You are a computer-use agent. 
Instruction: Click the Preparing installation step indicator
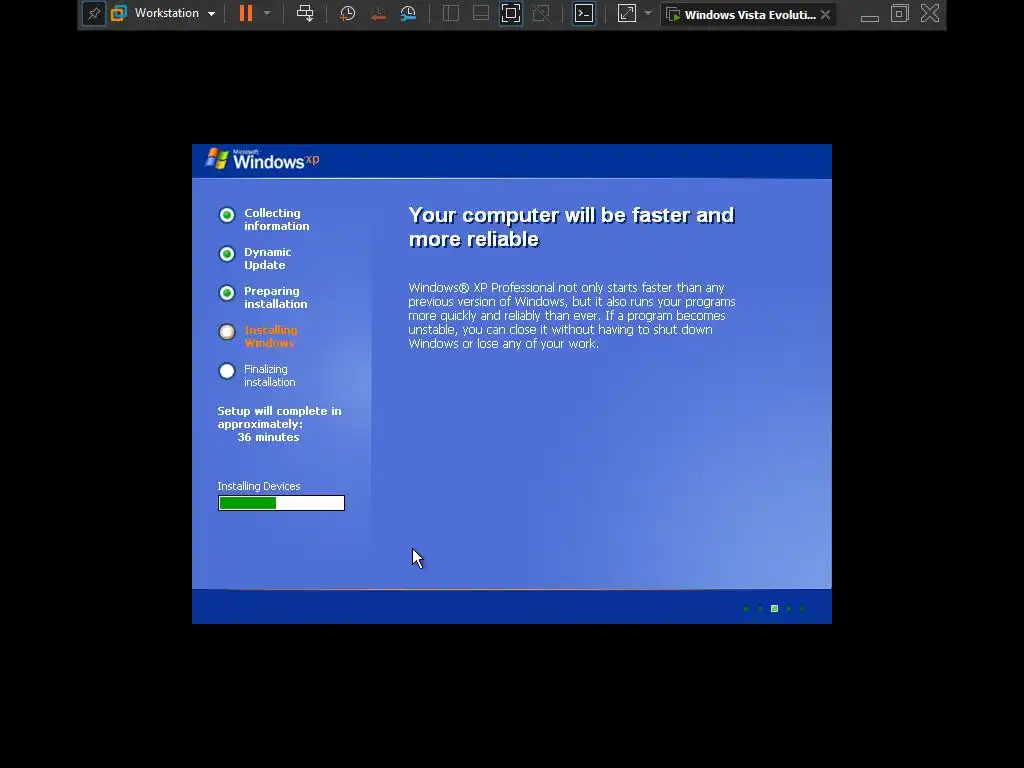227,293
